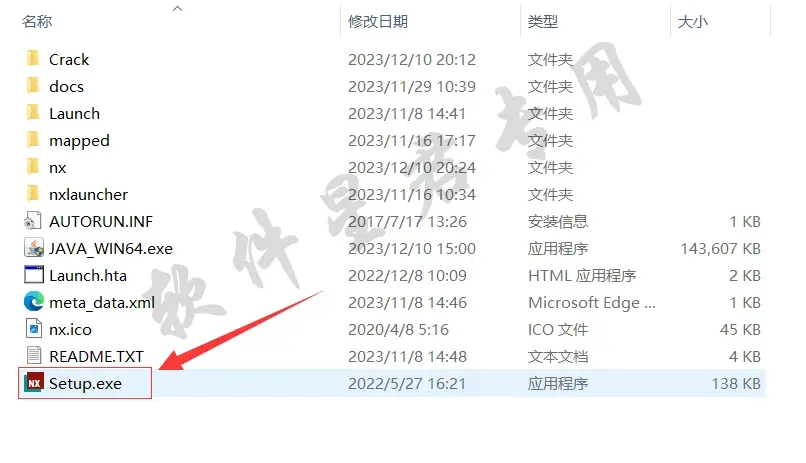Click the AUTORUN.INF gear file icon

click(x=33, y=221)
